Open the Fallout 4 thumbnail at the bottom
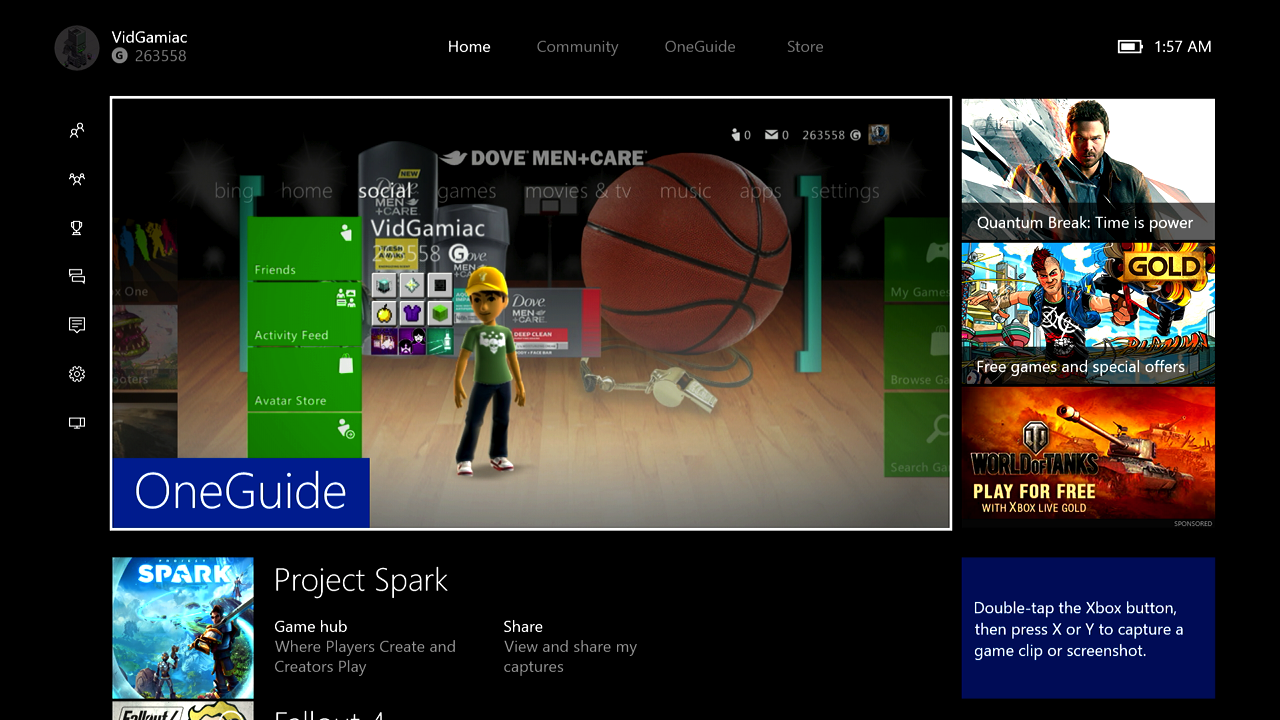The image size is (1280, 720). pyautogui.click(x=183, y=711)
